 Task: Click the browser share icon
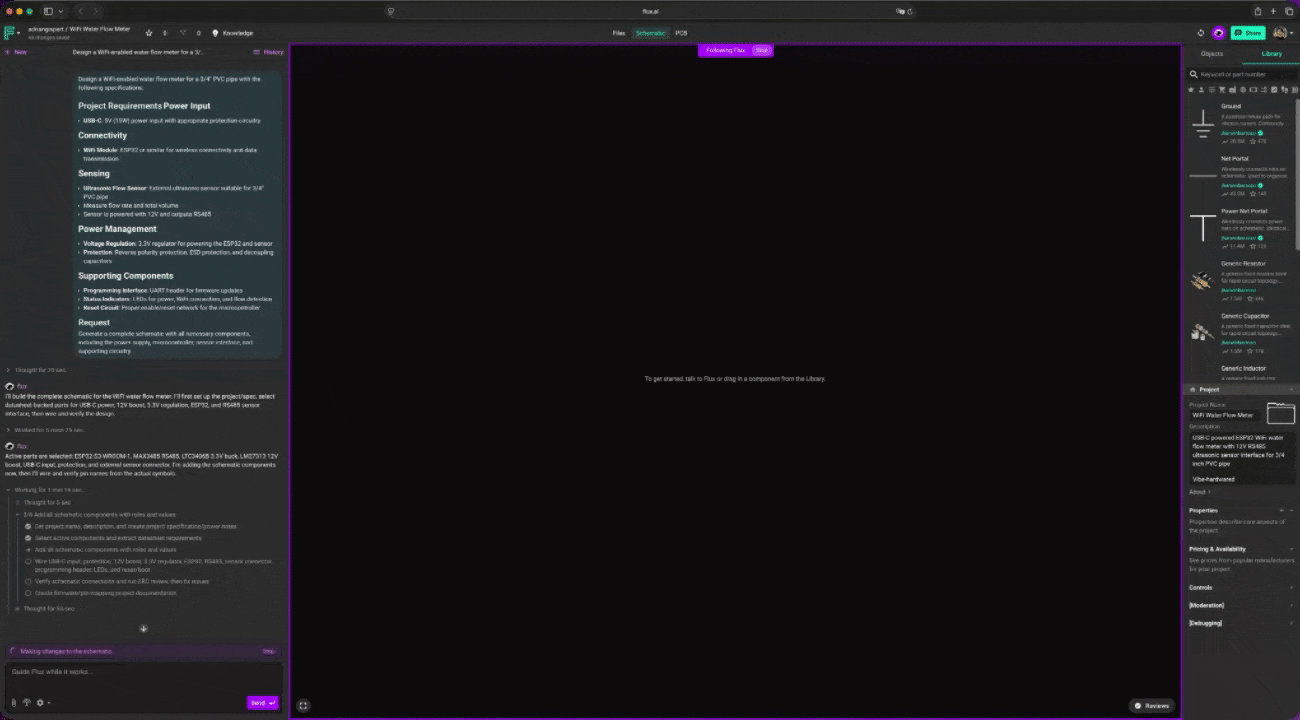click(1258, 11)
